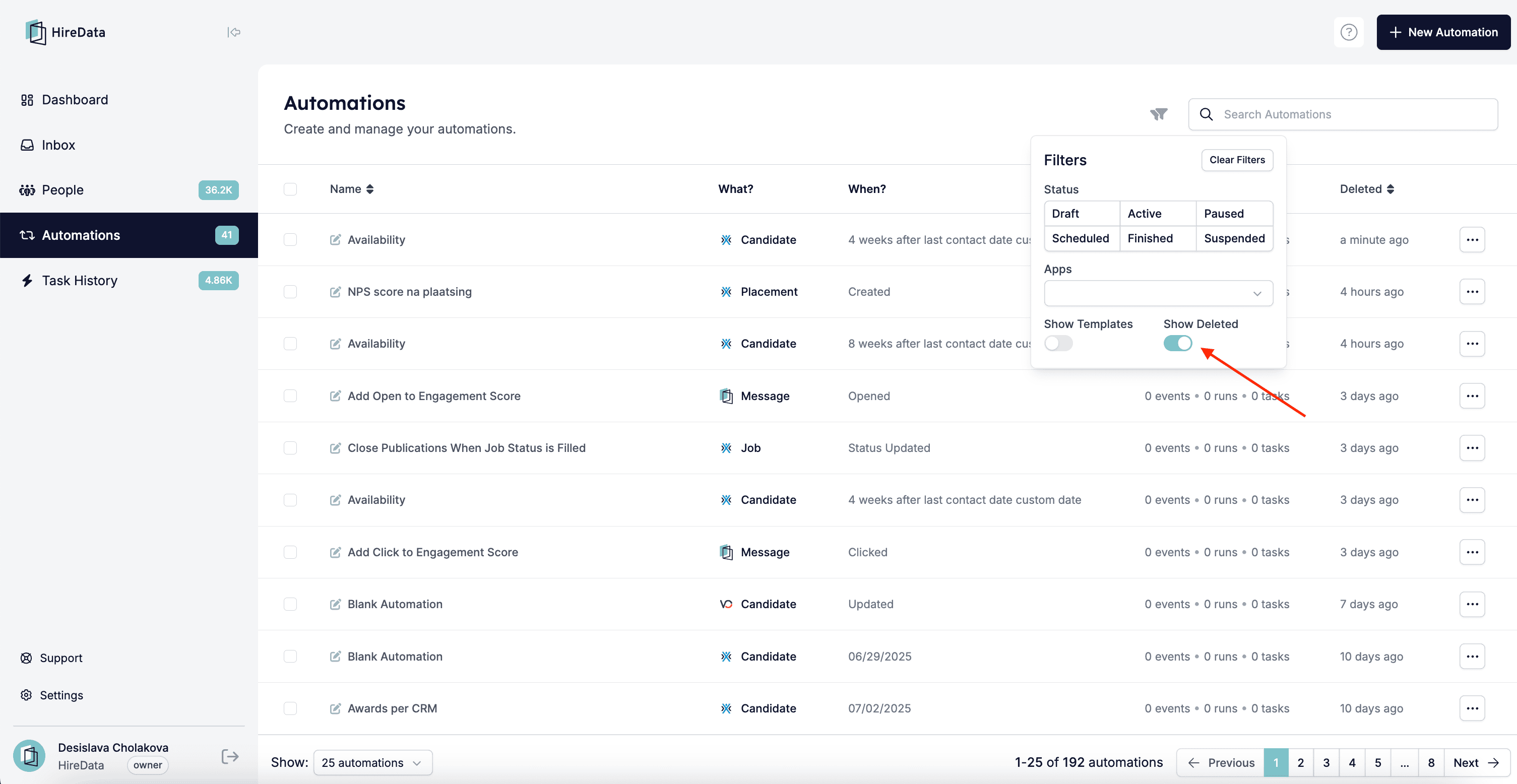Click the edit icon beside Close Publications When Job Status is Filled
The width and height of the screenshot is (1517, 784).
click(335, 448)
